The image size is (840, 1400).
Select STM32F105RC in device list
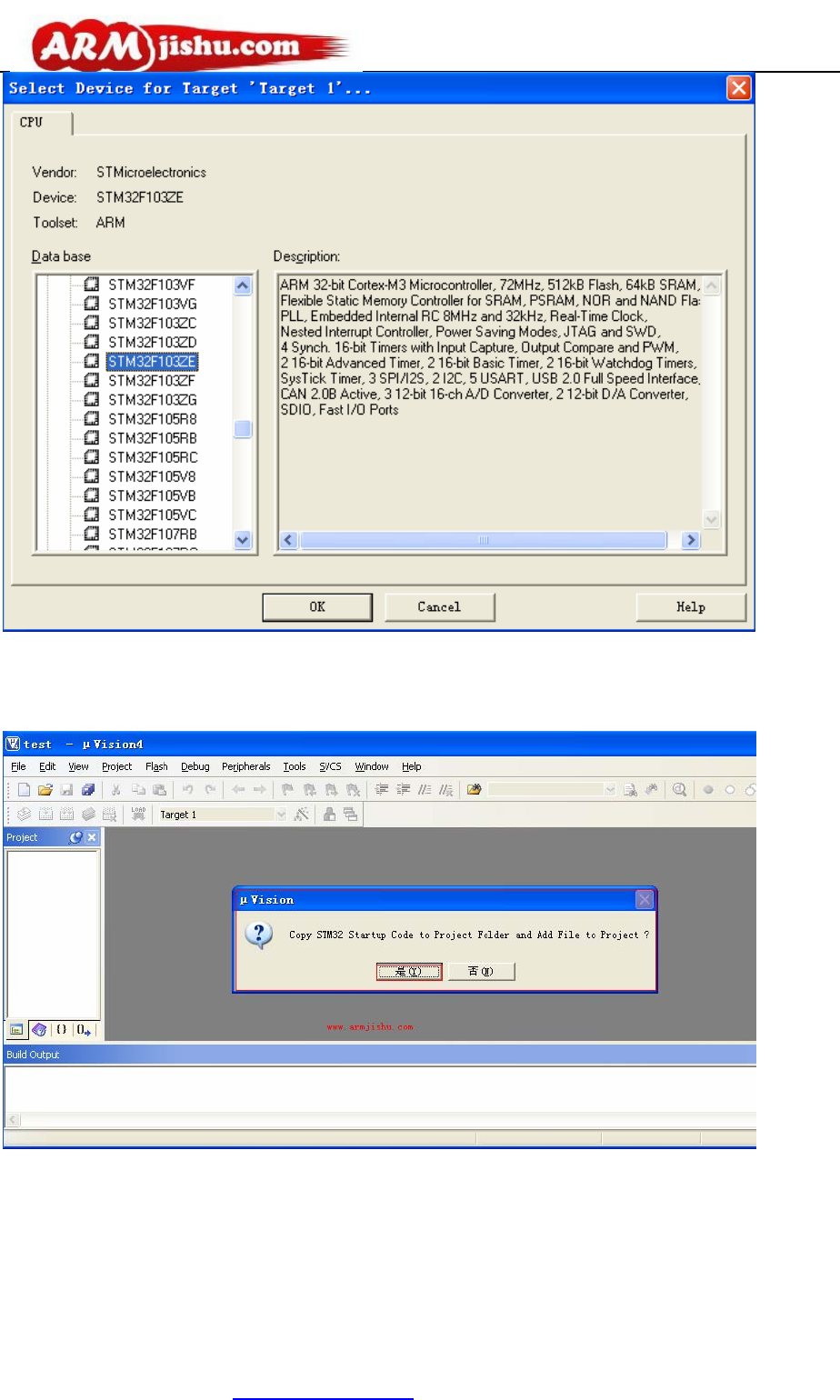click(x=152, y=457)
